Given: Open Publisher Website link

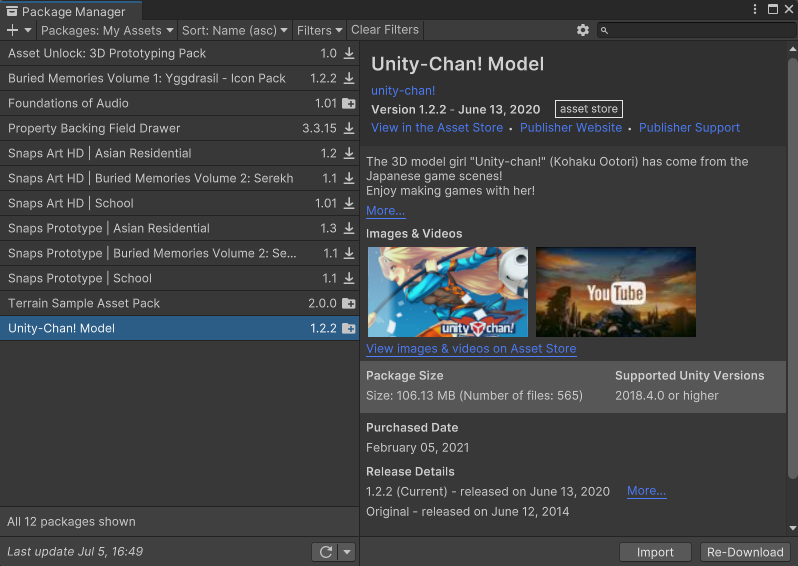Looking at the screenshot, I should point(571,128).
